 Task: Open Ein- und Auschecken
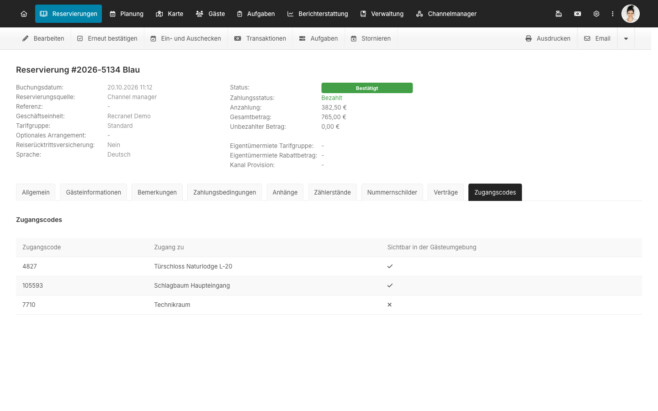185,39
